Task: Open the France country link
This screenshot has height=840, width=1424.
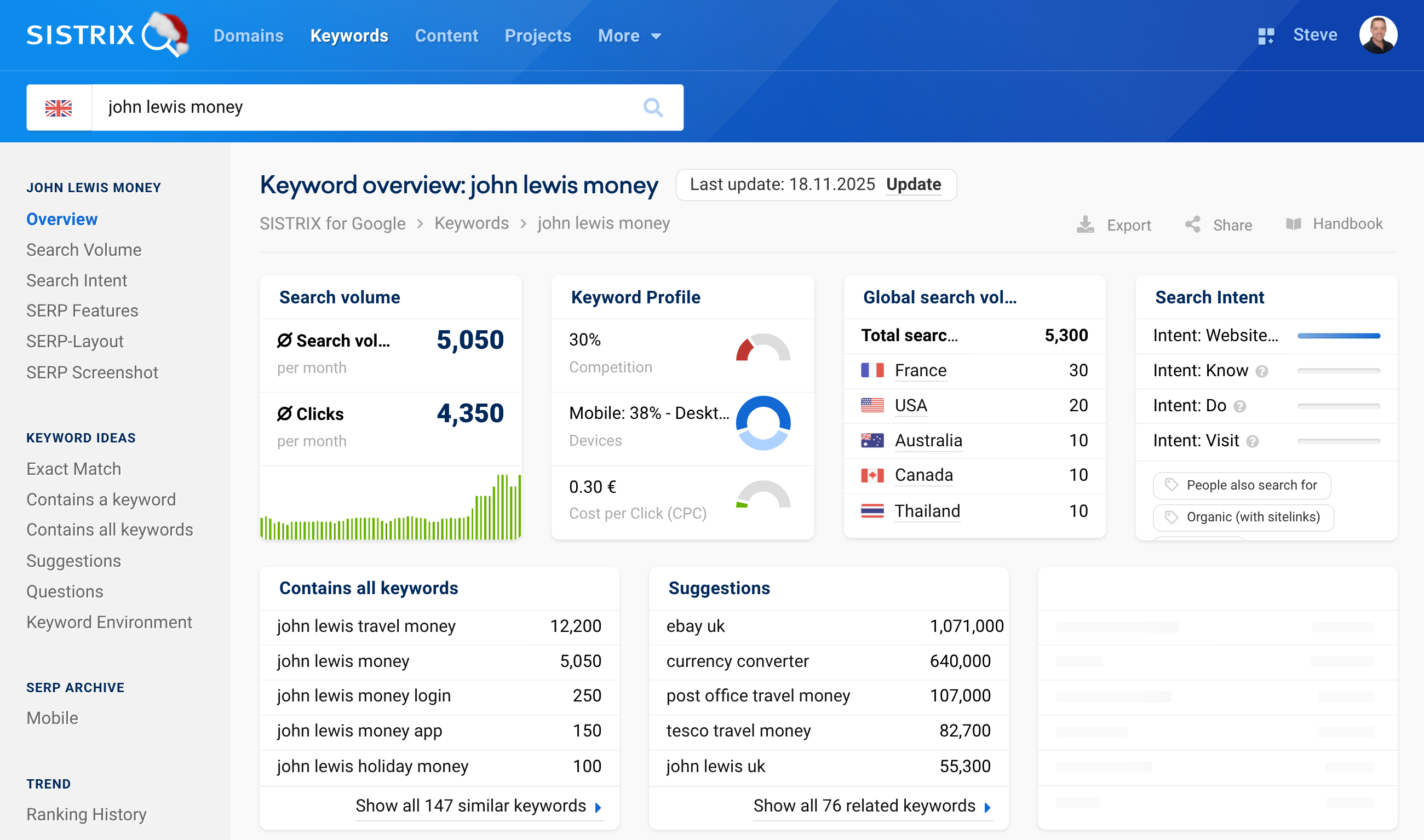Action: 920,371
